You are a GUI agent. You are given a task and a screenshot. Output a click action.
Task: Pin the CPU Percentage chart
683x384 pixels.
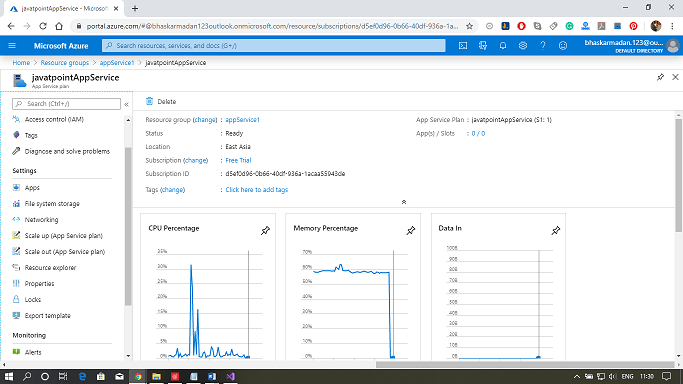pyautogui.click(x=265, y=230)
